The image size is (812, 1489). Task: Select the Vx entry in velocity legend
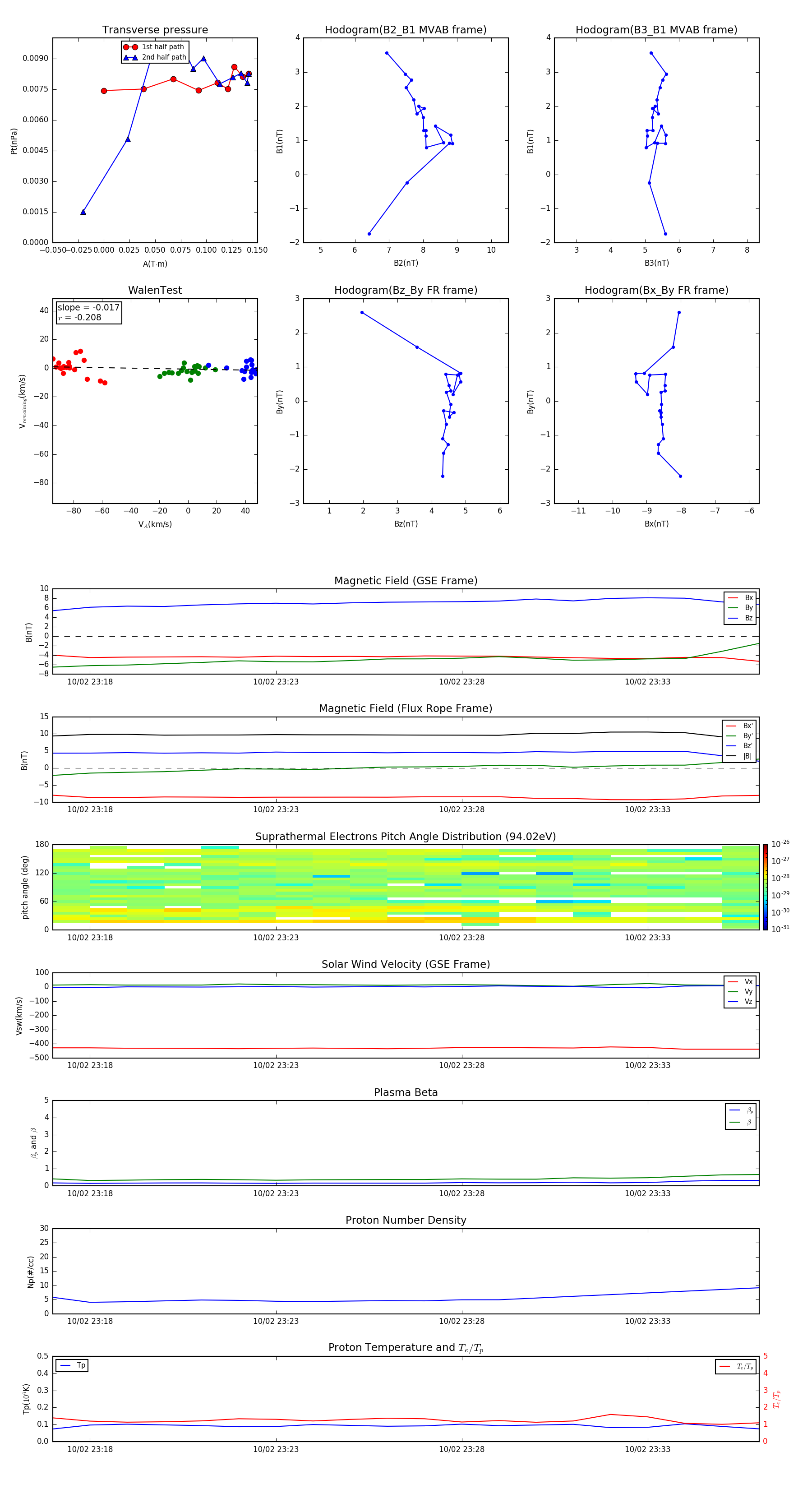point(740,982)
